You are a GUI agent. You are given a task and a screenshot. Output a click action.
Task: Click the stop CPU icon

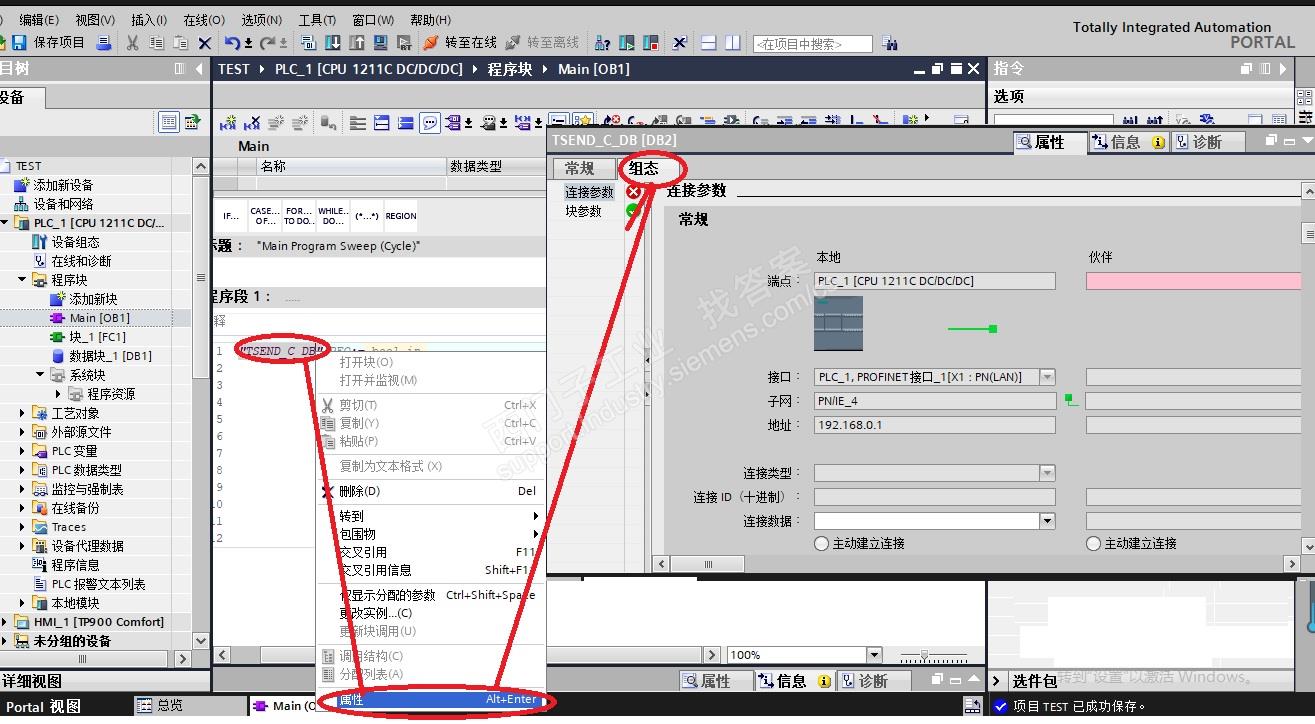coord(651,43)
